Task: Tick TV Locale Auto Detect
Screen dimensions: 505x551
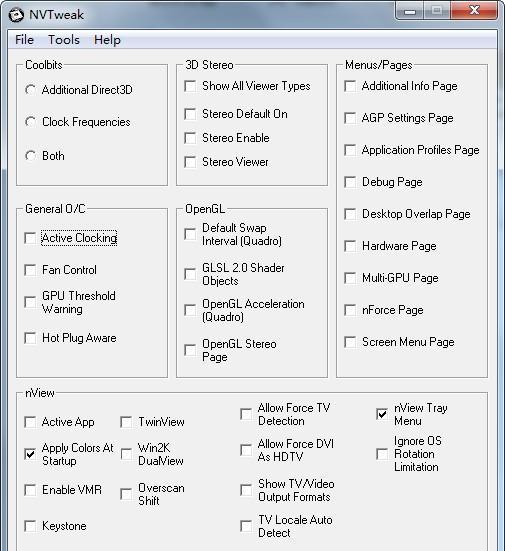Action: pyautogui.click(x=246, y=526)
